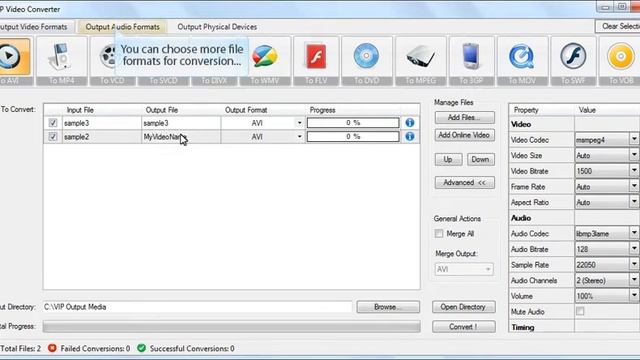Collapse settings with Advanced << button
640x360 pixels.
(464, 182)
